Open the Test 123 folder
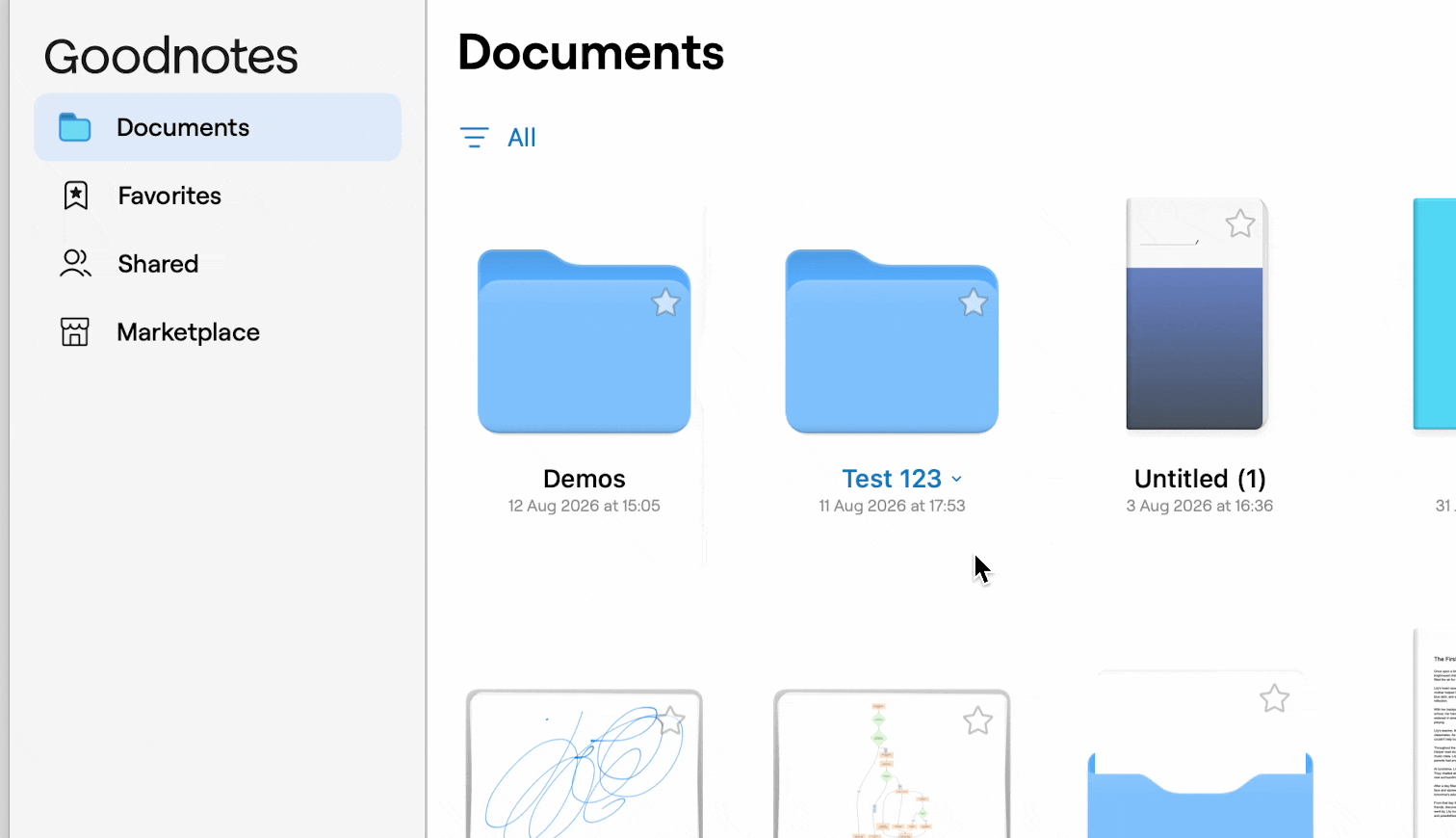 pos(892,342)
